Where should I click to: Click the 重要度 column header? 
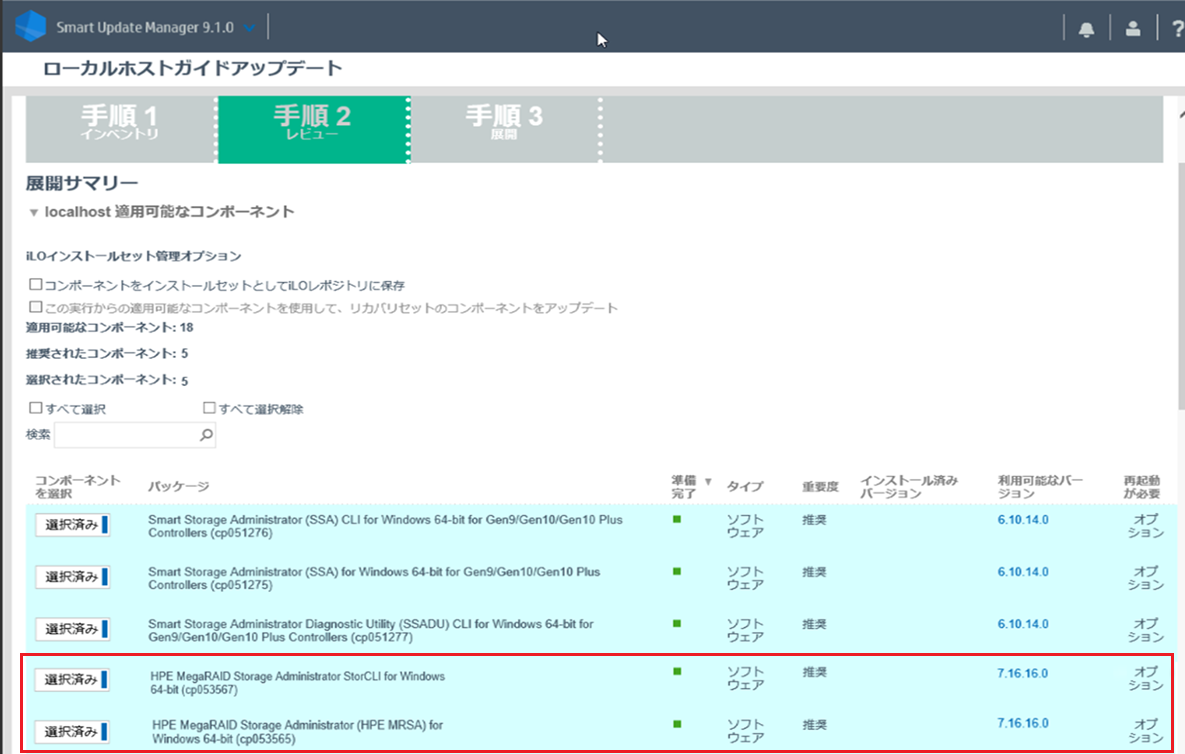821,487
